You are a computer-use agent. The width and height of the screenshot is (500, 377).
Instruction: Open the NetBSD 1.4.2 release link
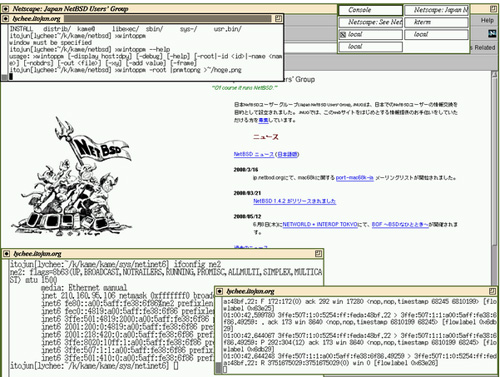coord(294,201)
